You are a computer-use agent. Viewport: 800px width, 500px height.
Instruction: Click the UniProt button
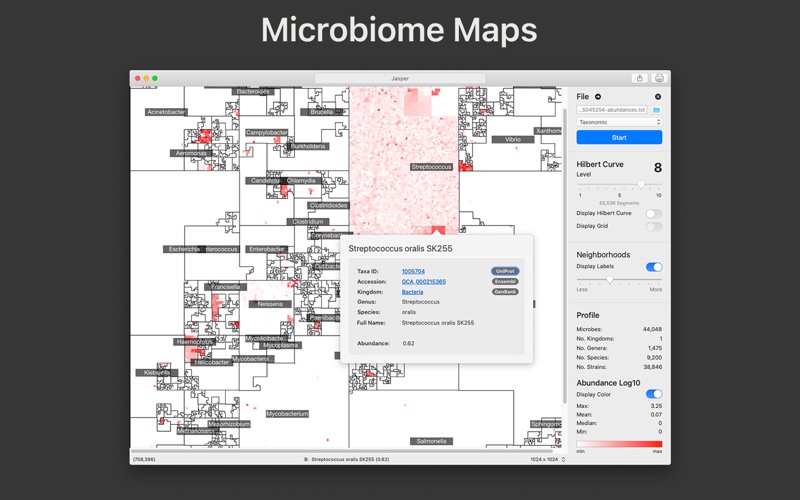505,271
